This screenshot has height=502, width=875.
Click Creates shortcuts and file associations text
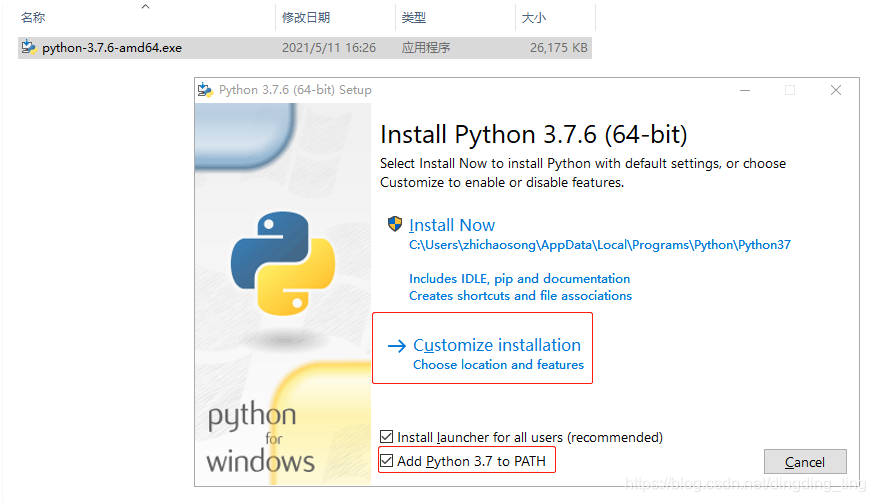520,296
